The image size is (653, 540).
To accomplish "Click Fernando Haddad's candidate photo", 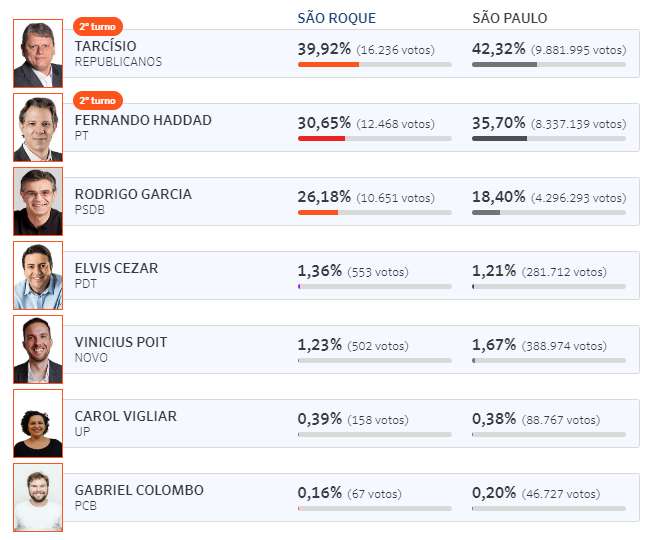I will tap(38, 127).
